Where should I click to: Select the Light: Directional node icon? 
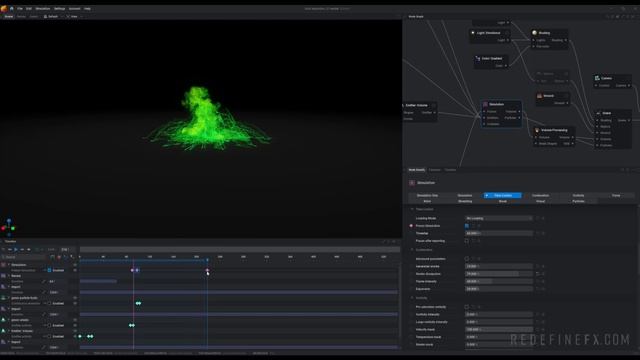point(473,33)
